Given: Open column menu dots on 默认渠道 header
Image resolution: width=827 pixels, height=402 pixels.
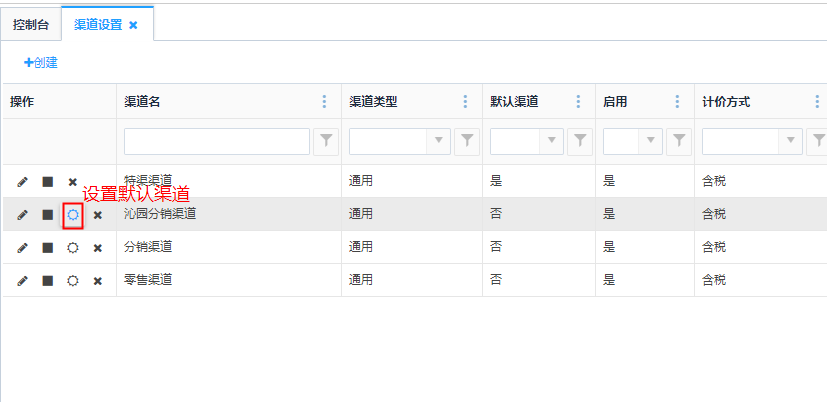Looking at the screenshot, I should 578,102.
